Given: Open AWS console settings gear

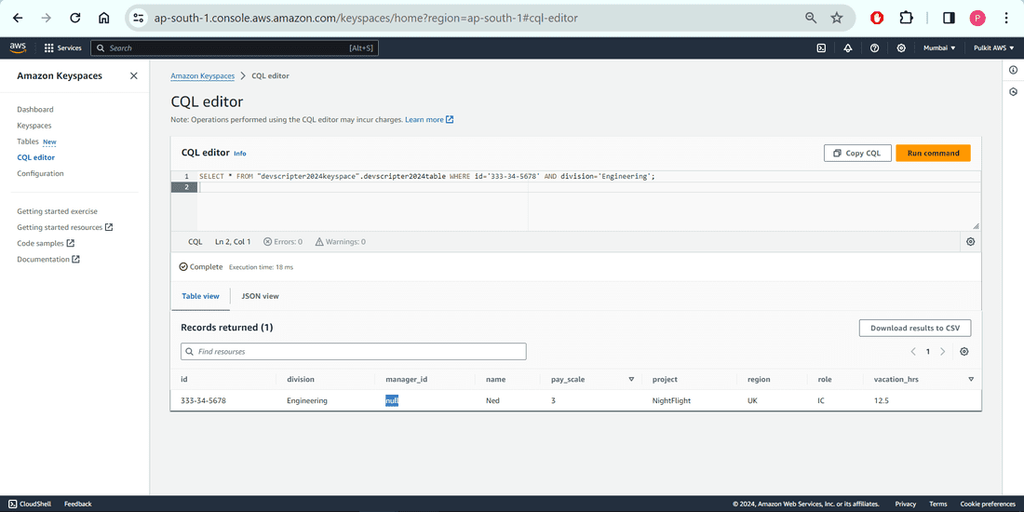Looking at the screenshot, I should [901, 48].
